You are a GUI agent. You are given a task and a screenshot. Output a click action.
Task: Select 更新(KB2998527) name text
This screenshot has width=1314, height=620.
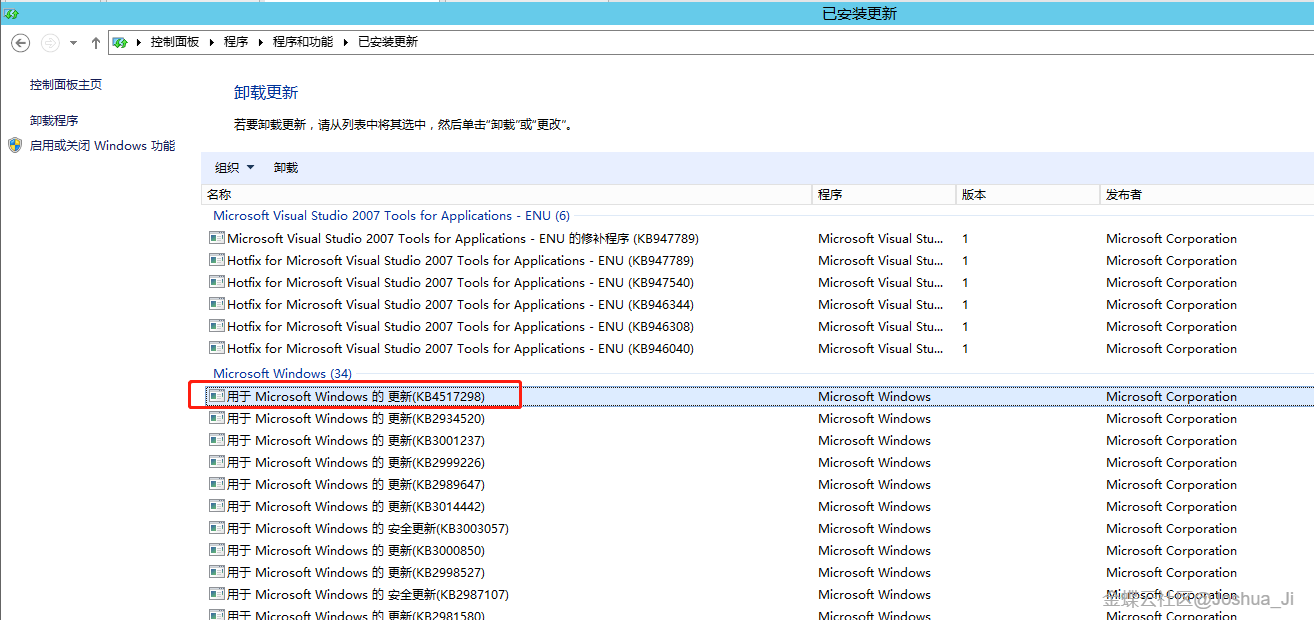pos(356,573)
